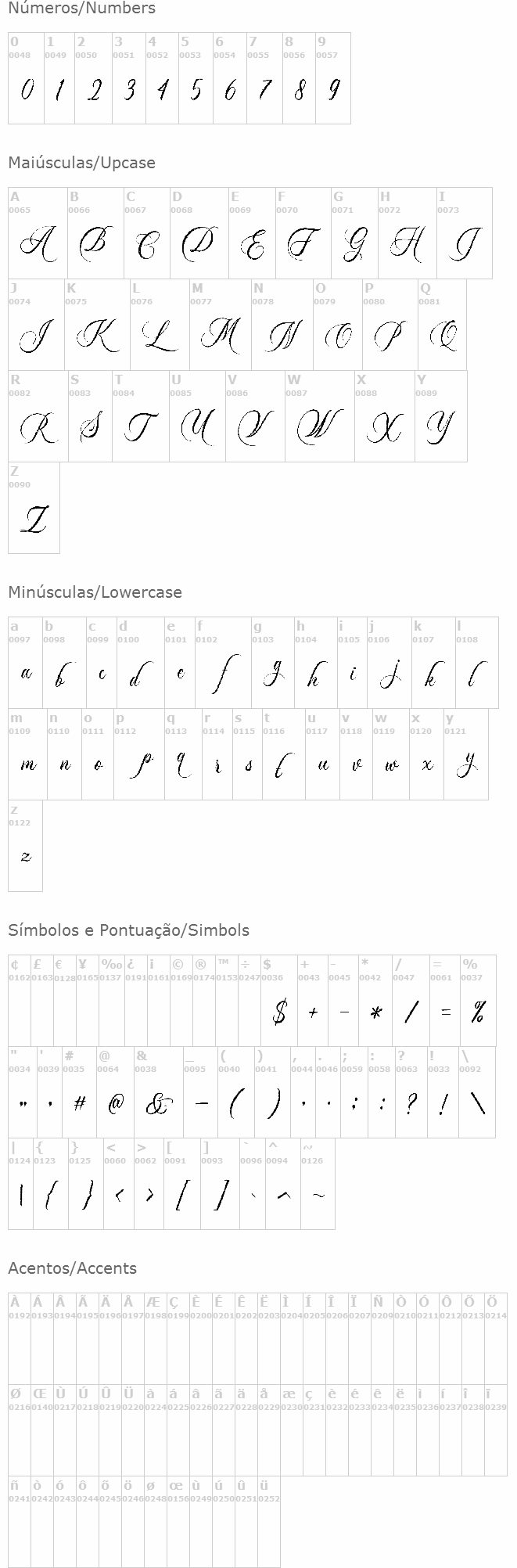Click the Acentos/Accents section heading
Image resolution: width=517 pixels, height=1568 pixels.
[72, 1268]
